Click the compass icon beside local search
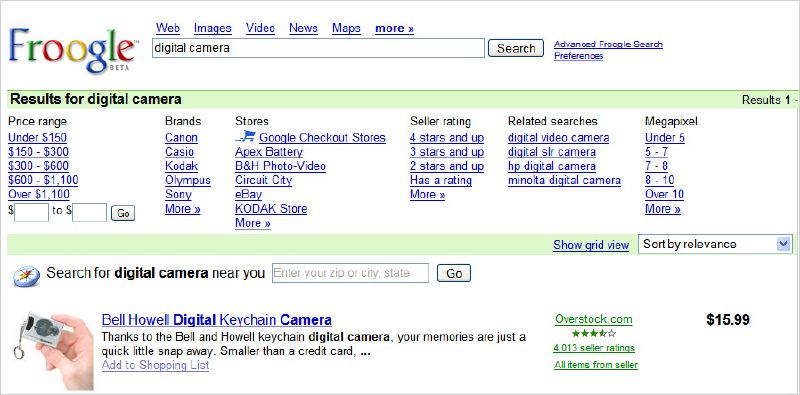 point(26,276)
